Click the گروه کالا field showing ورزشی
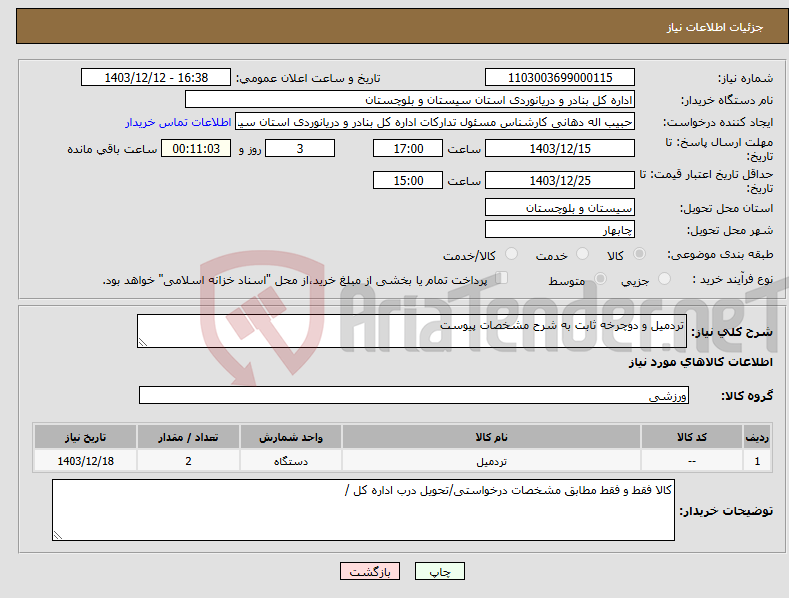The height and width of the screenshot is (598, 789). pyautogui.click(x=414, y=395)
